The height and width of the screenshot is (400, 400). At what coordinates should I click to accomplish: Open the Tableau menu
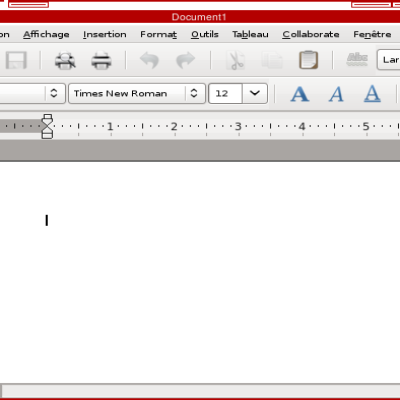point(250,34)
